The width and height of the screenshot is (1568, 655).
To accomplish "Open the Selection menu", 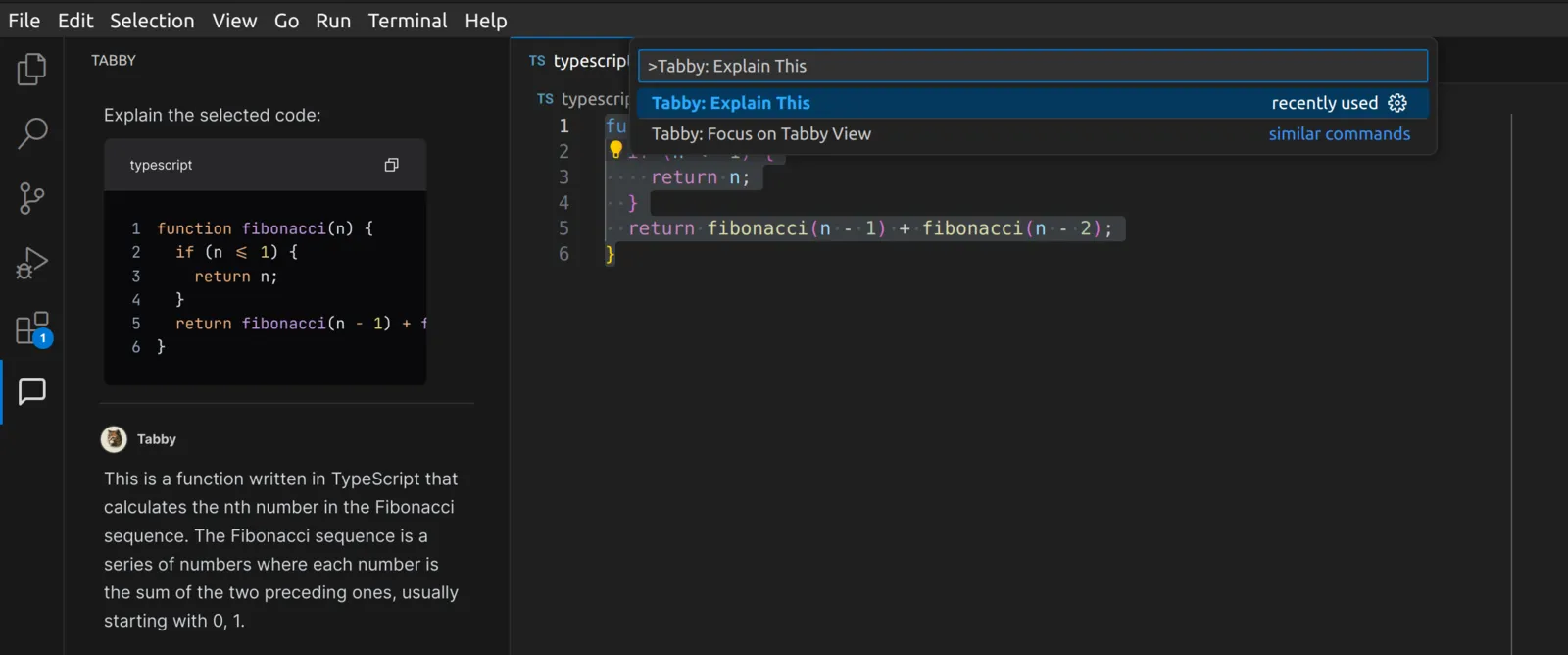I will [x=152, y=21].
